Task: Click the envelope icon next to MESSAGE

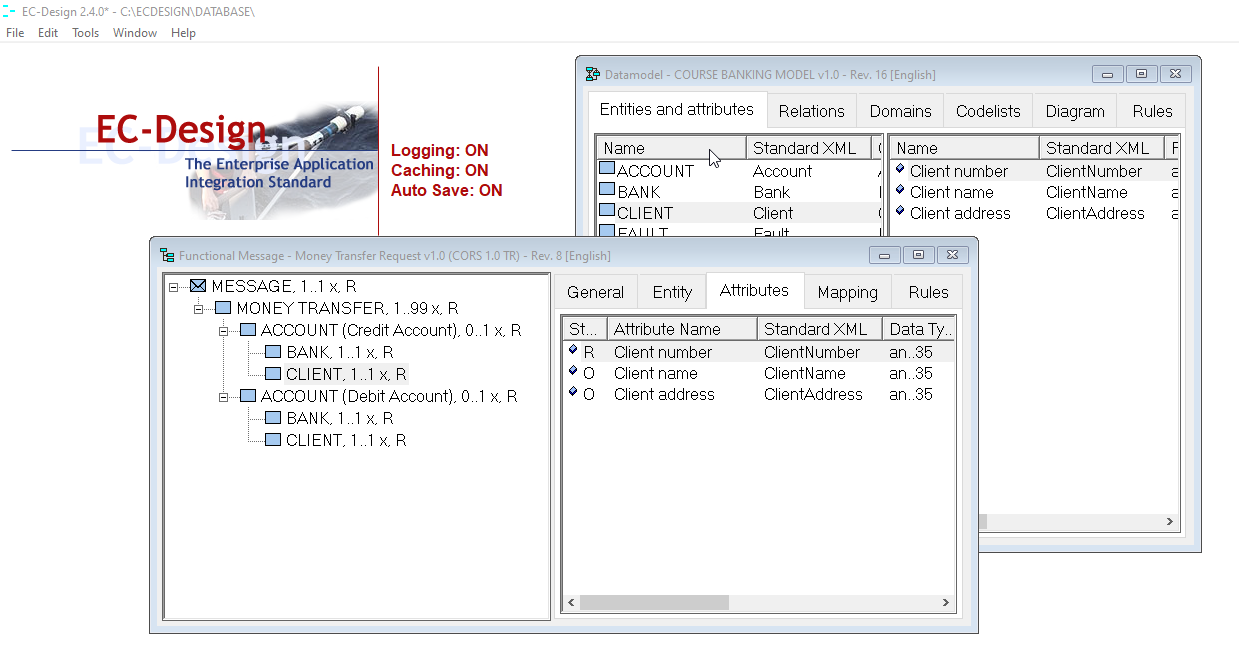Action: pos(198,287)
